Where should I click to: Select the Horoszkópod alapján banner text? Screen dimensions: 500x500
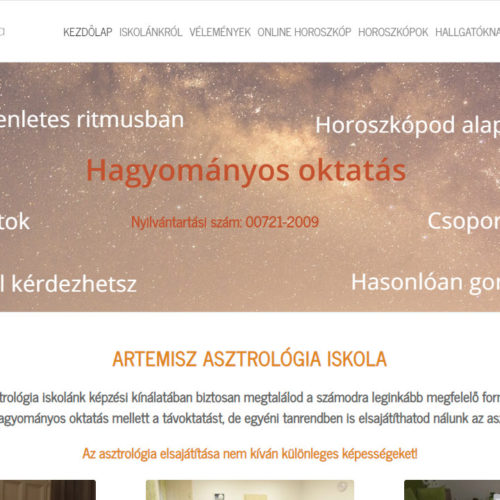point(408,126)
